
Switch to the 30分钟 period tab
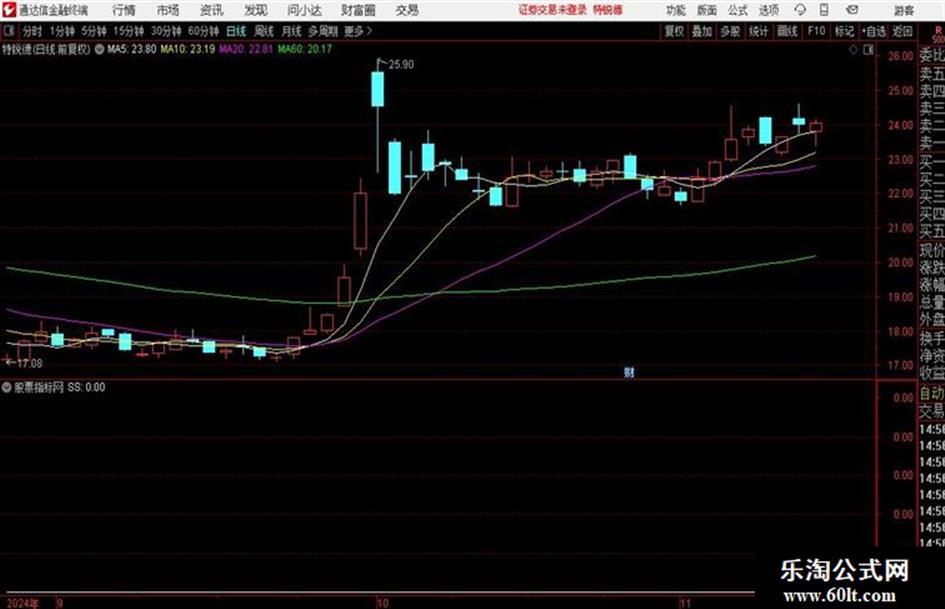(x=166, y=31)
